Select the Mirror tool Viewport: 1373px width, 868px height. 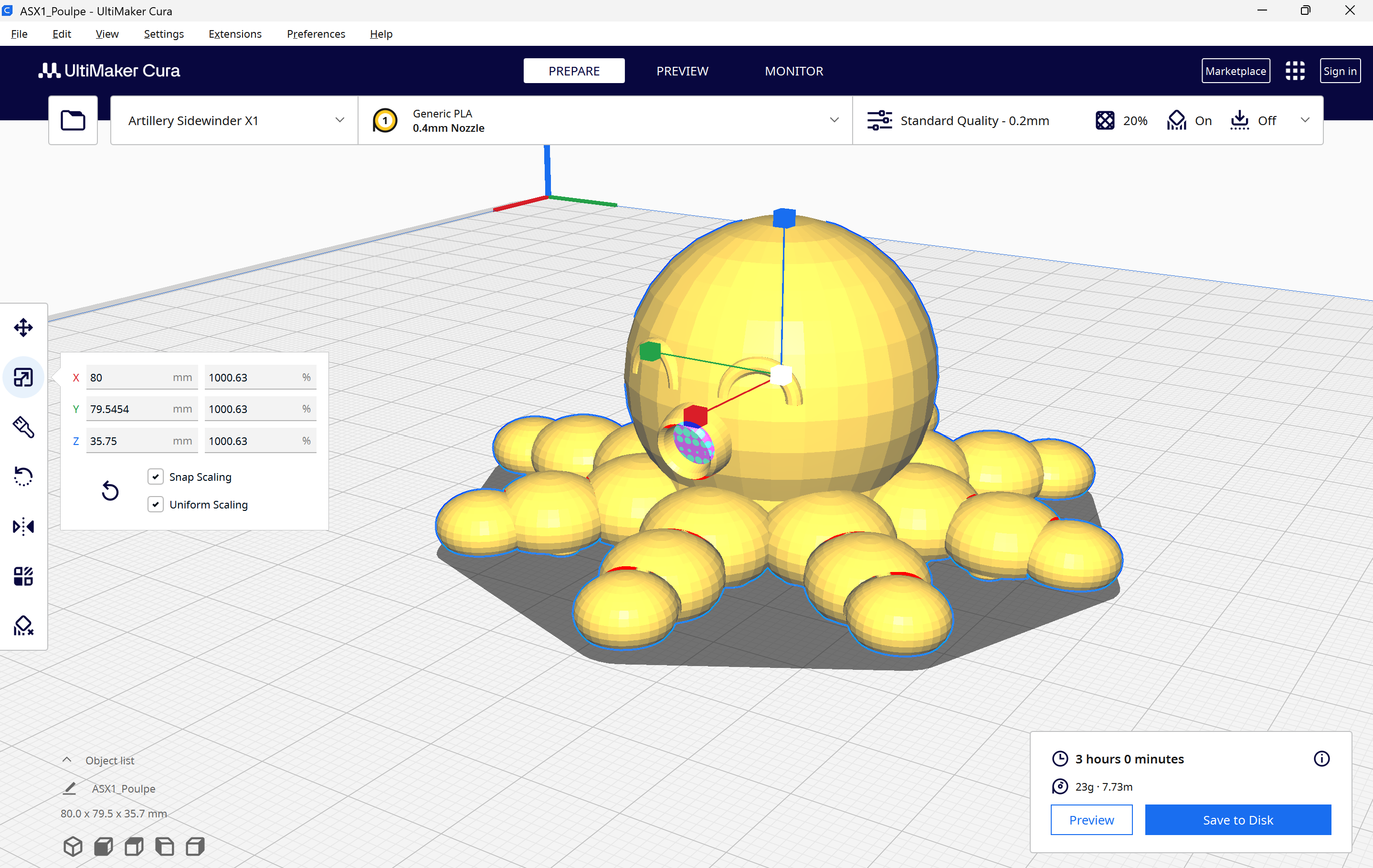point(23,526)
